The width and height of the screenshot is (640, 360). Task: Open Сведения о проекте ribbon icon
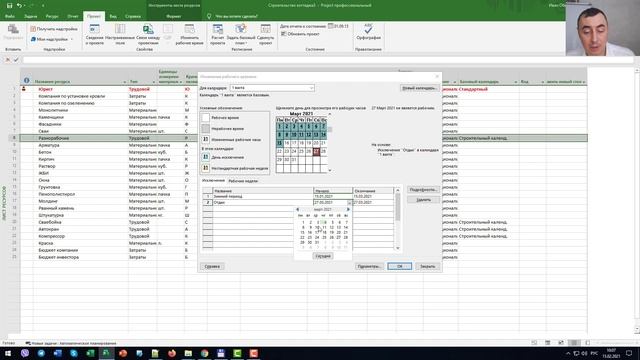[x=94, y=34]
